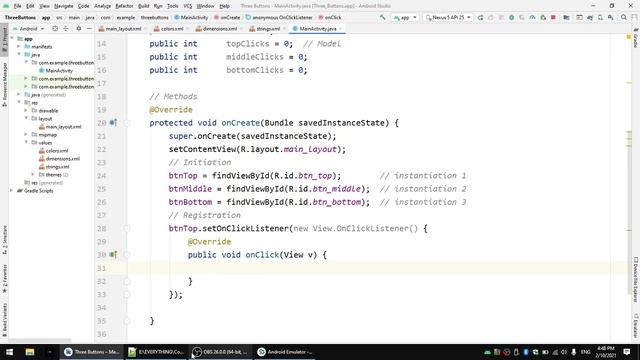
Task: Open the Project tool window side tab
Action: 4,39
